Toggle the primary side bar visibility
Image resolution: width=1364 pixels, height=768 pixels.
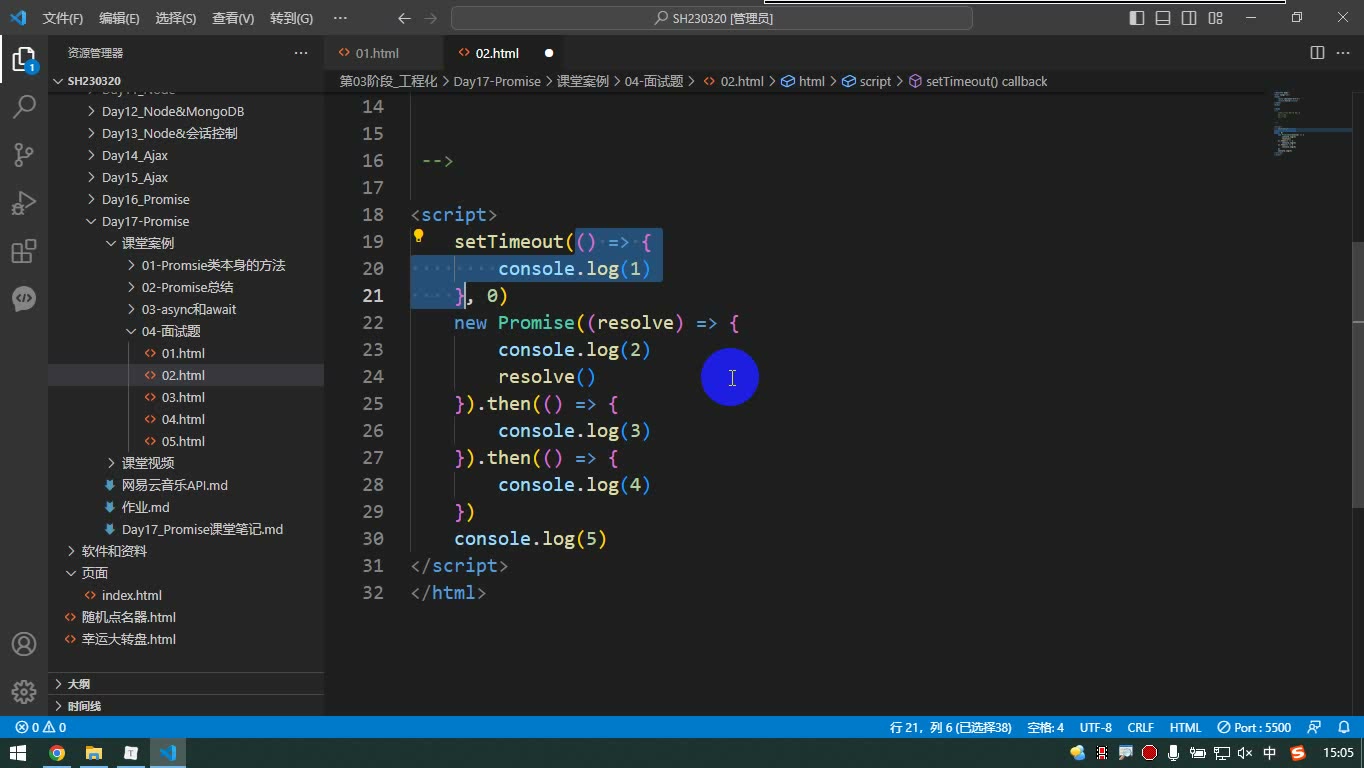coord(1137,18)
